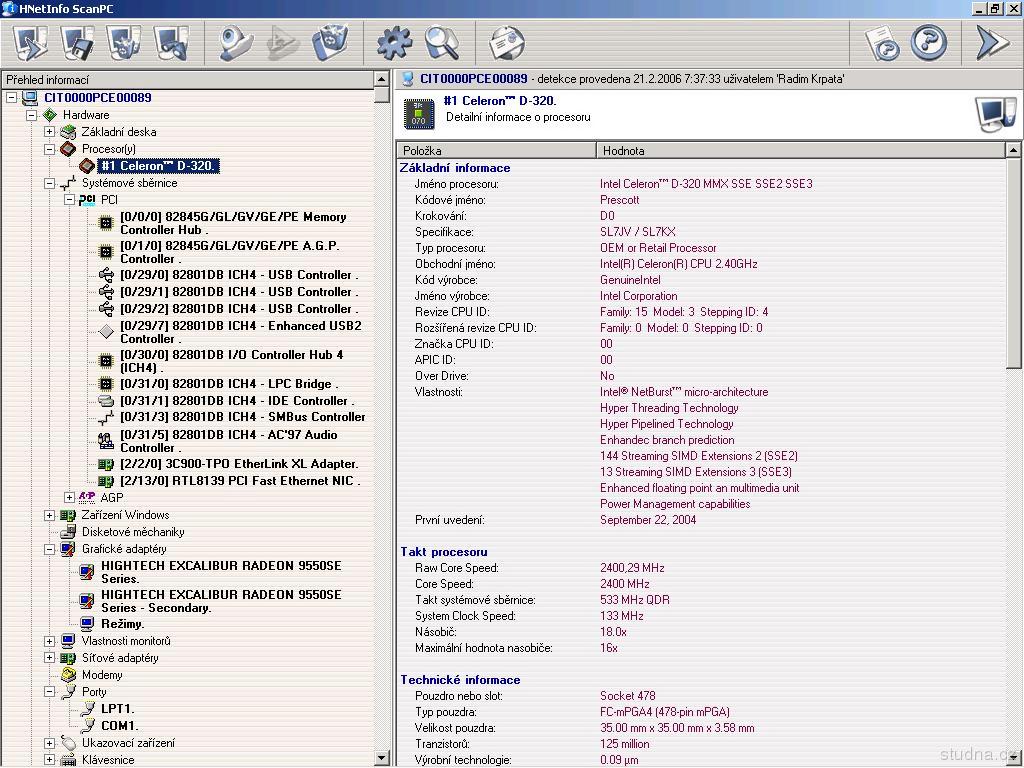Click the monitor icon in processor header
This screenshot has height=768, width=1024.
click(x=995, y=114)
